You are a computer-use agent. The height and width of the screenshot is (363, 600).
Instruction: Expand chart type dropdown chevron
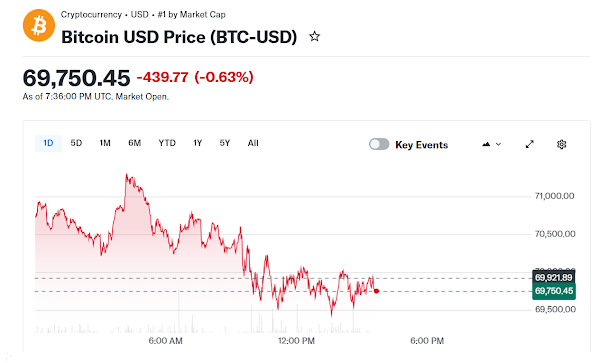(498, 144)
